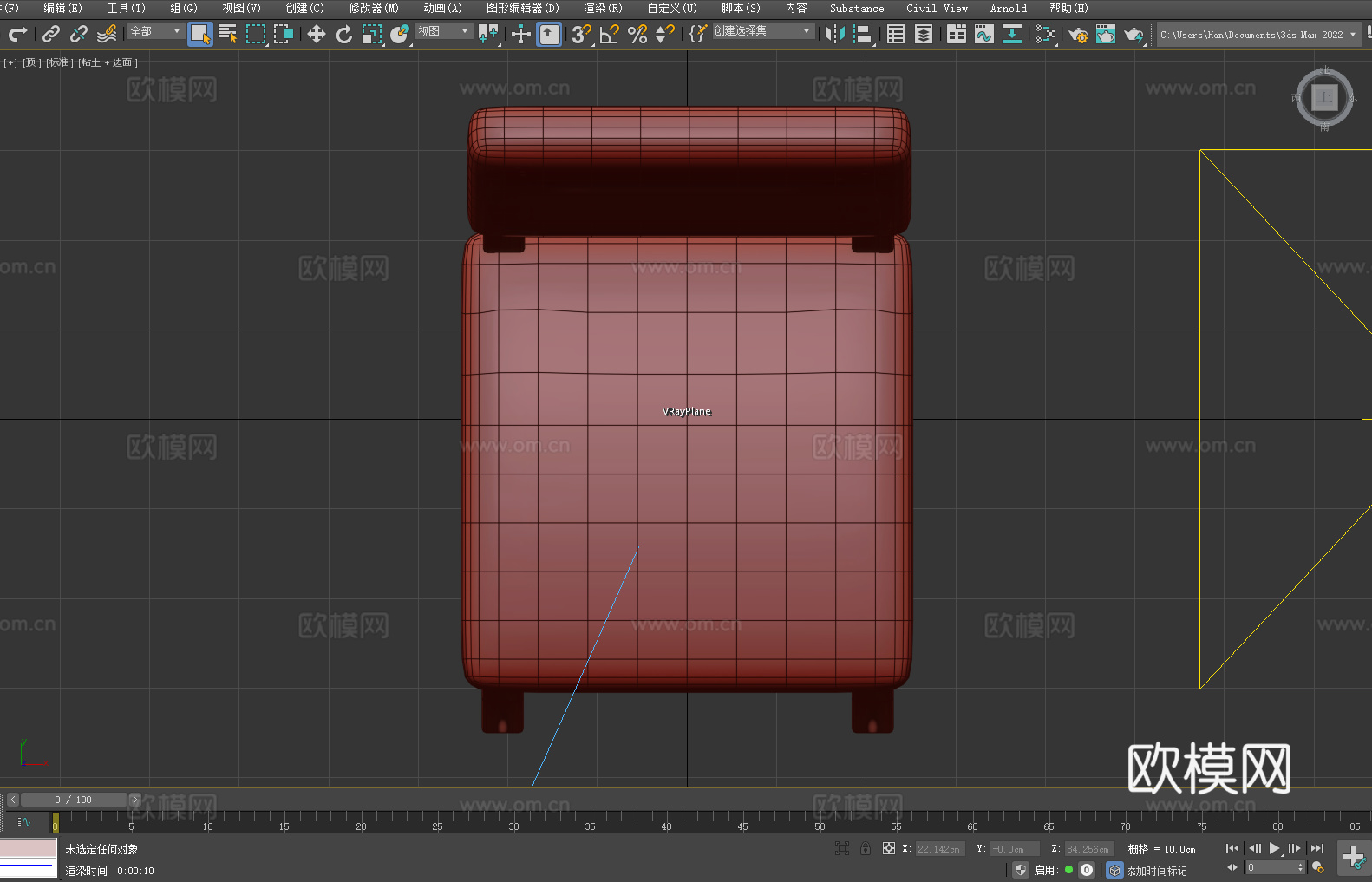Click viewport [标准] shading label
The width and height of the screenshot is (1372, 882).
click(60, 62)
